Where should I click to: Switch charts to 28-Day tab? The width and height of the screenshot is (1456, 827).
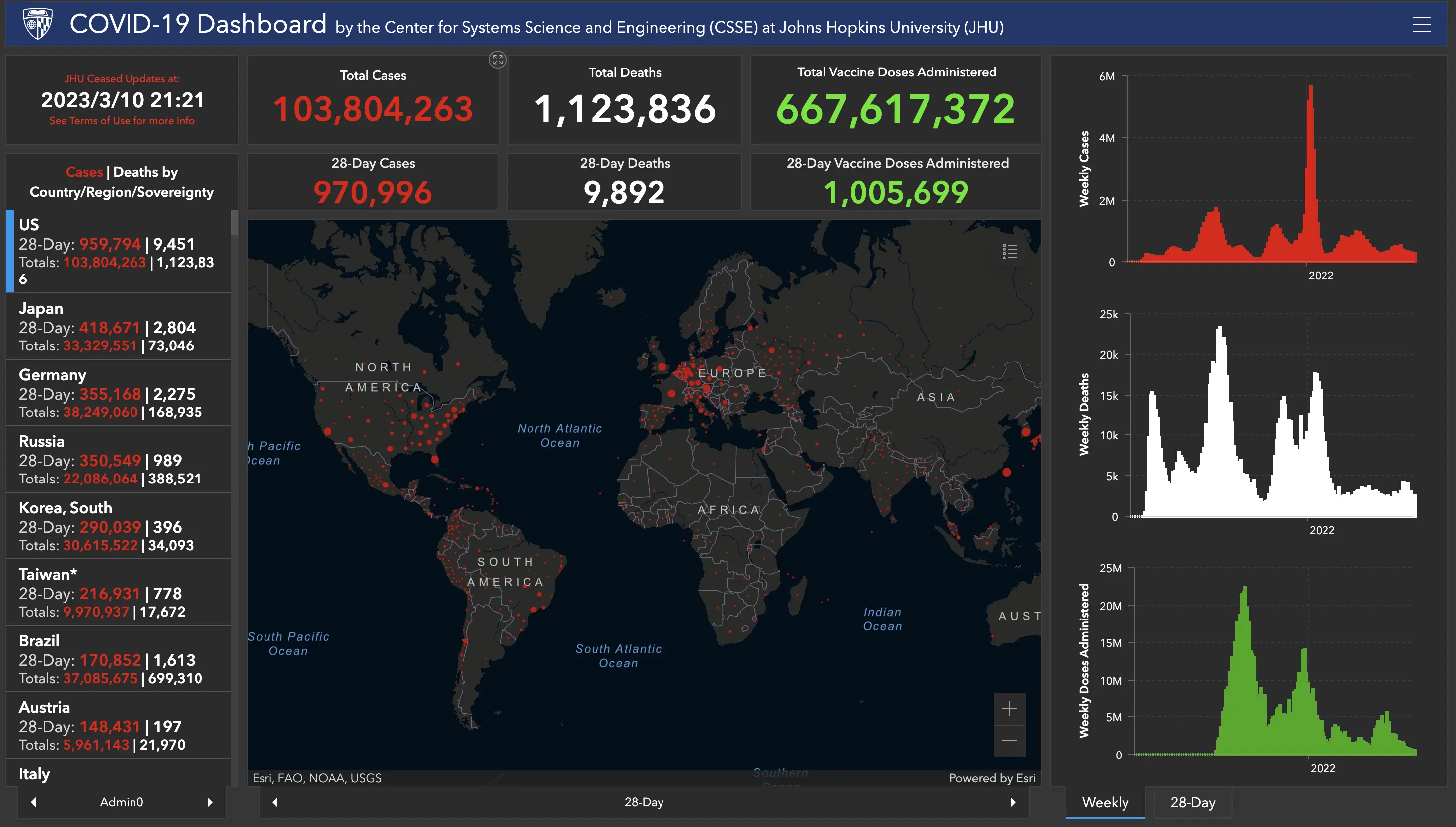tap(1192, 802)
